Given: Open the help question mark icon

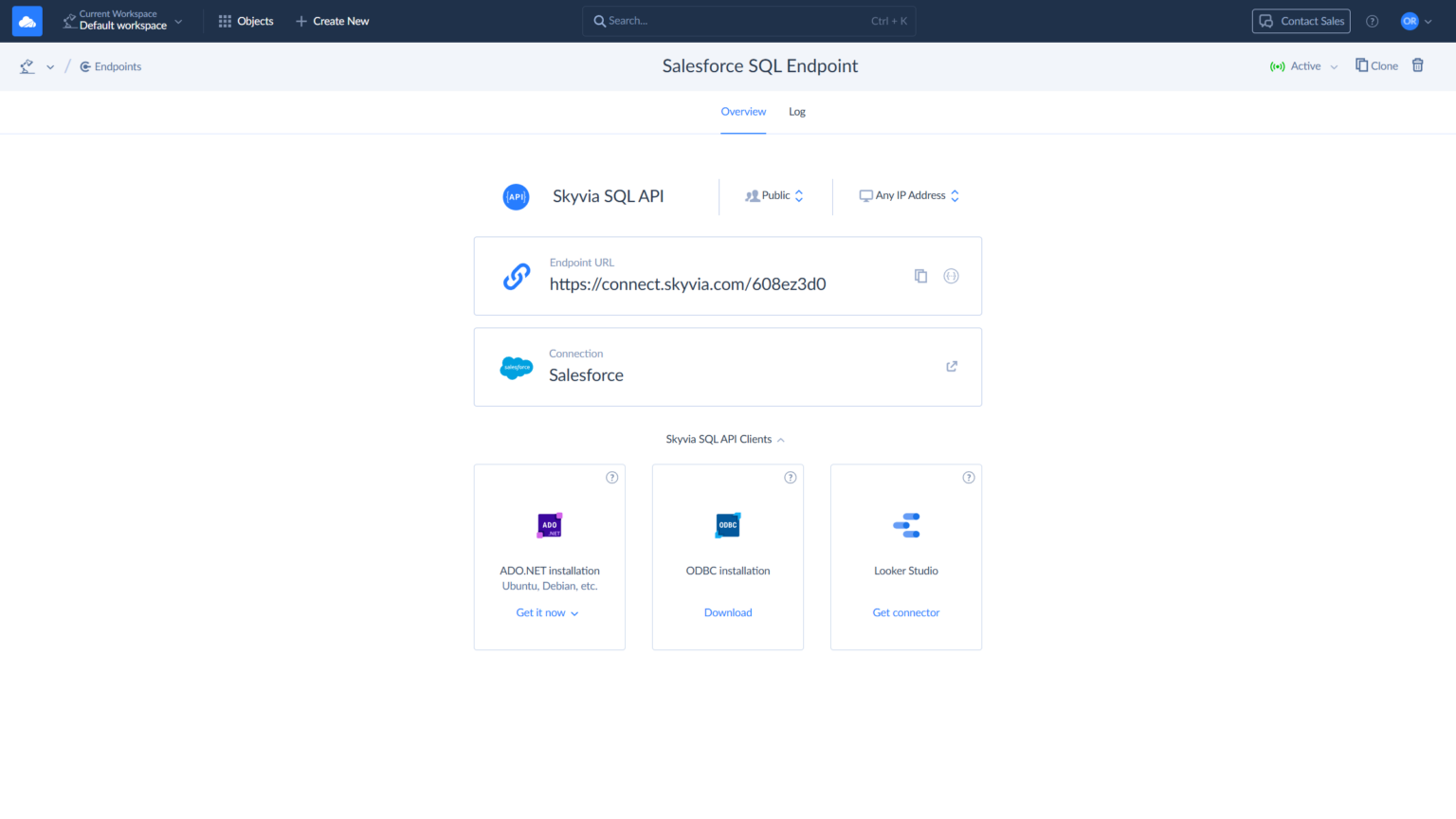Looking at the screenshot, I should [x=1372, y=20].
